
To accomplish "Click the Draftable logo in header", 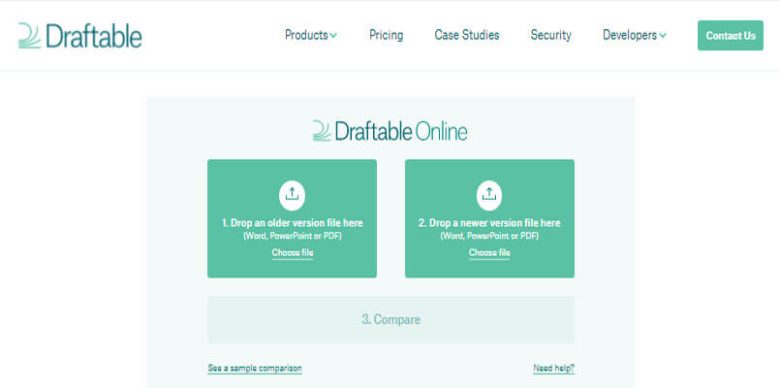I will 80,36.
